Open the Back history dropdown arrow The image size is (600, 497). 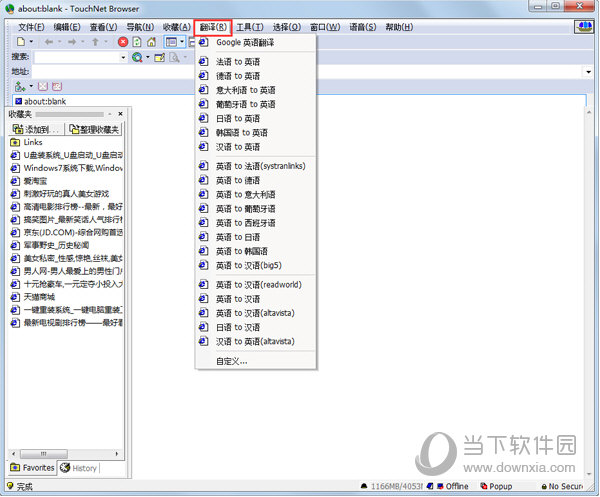pos(60,42)
